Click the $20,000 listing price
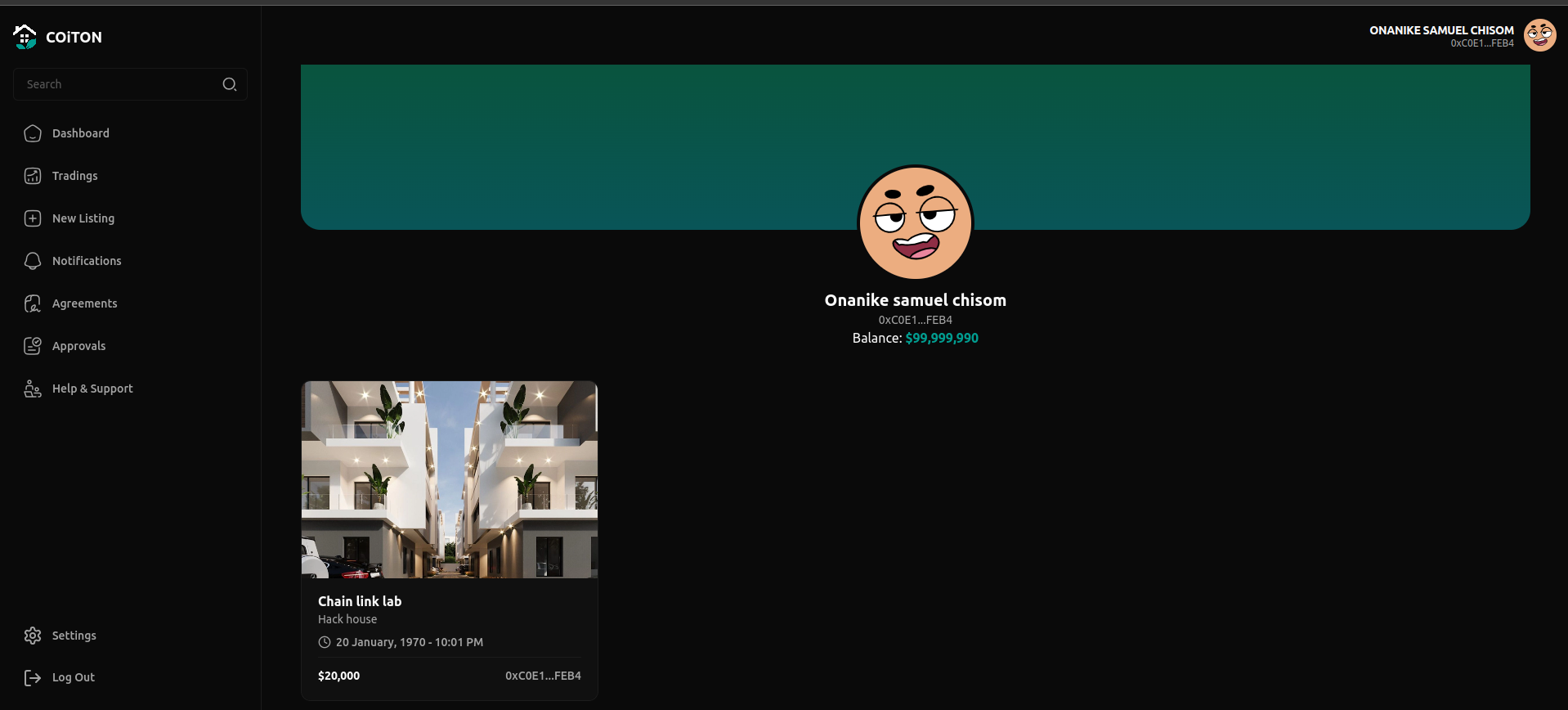This screenshot has width=1568, height=710. (x=338, y=676)
